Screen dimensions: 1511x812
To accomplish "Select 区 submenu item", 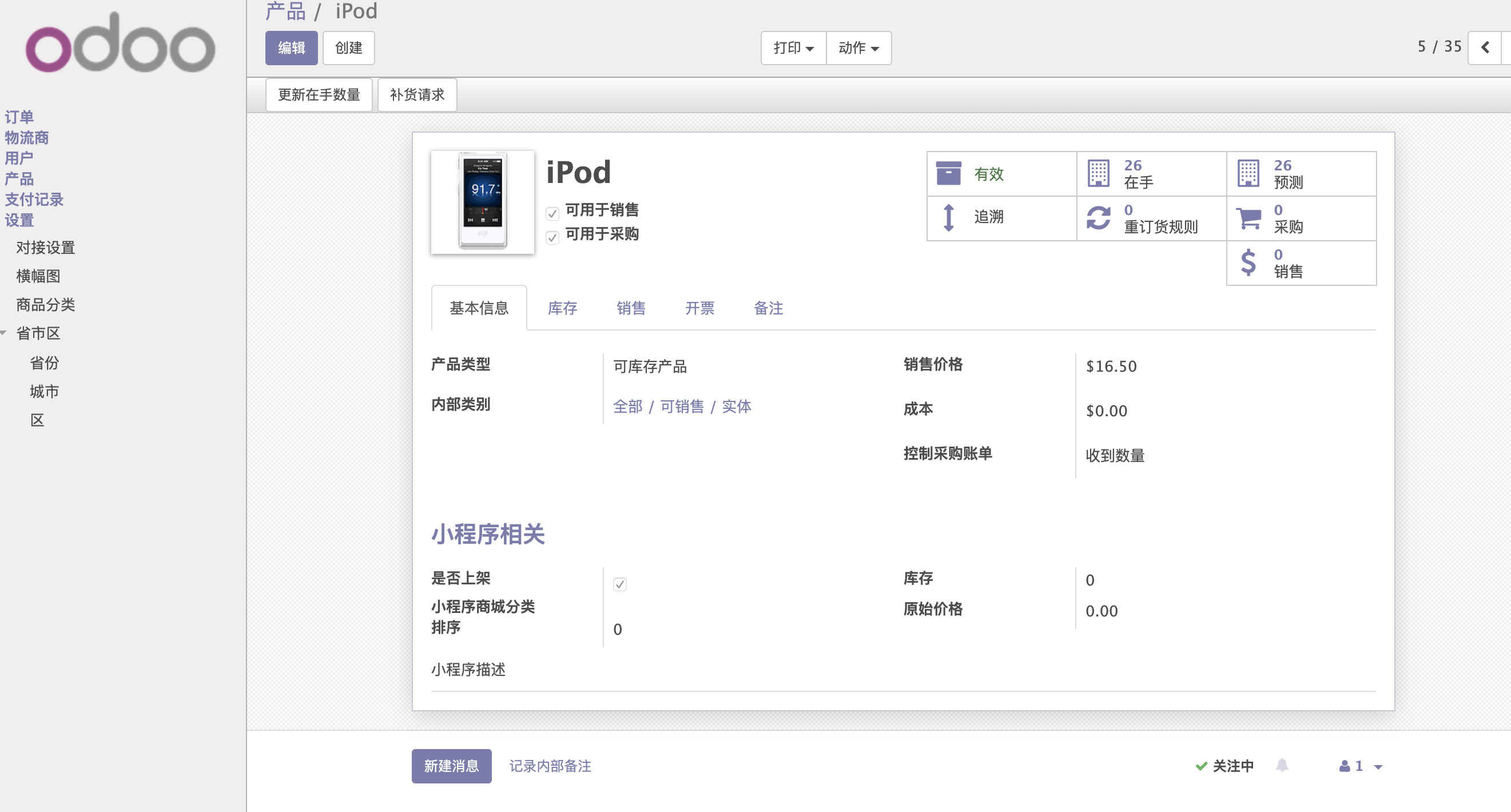I will pos(38,420).
